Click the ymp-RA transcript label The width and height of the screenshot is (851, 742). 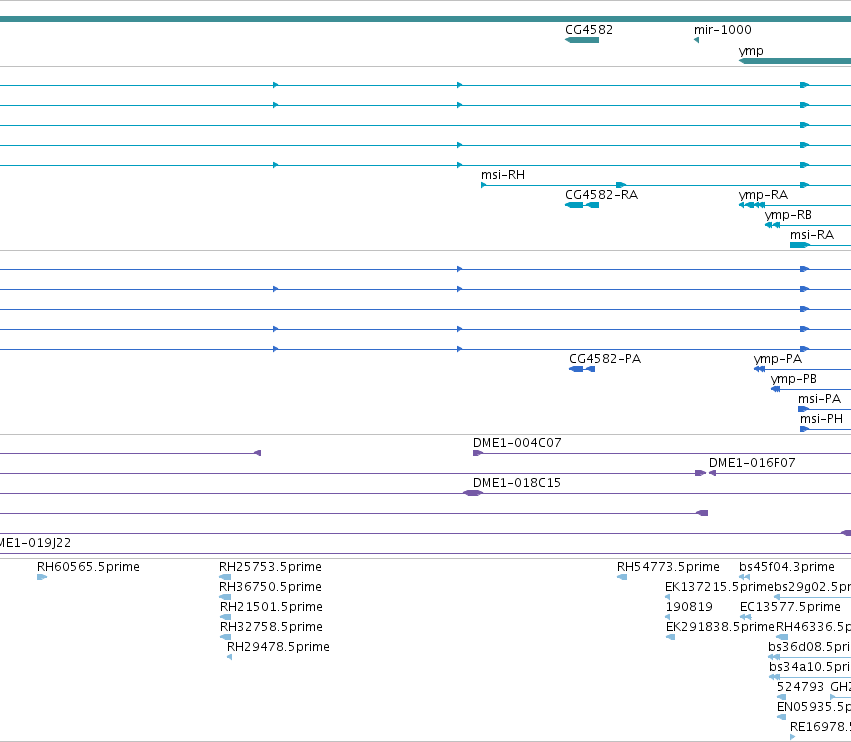(x=763, y=195)
